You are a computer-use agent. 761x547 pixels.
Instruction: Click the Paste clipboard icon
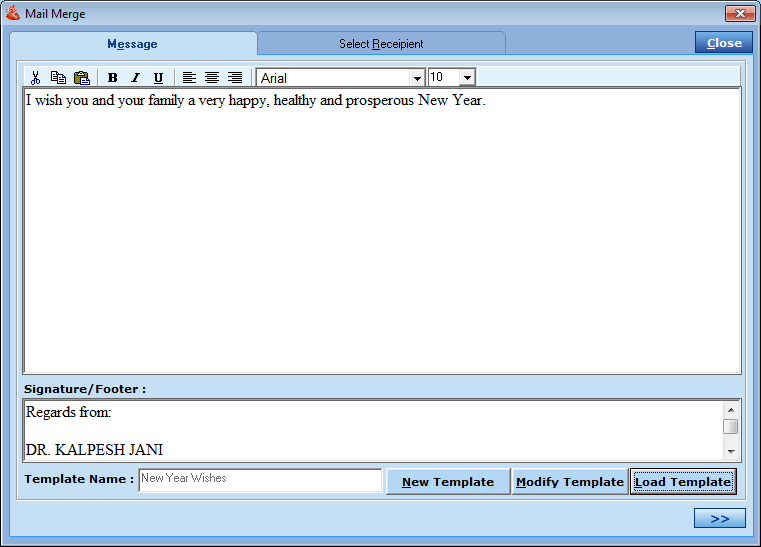tap(81, 78)
